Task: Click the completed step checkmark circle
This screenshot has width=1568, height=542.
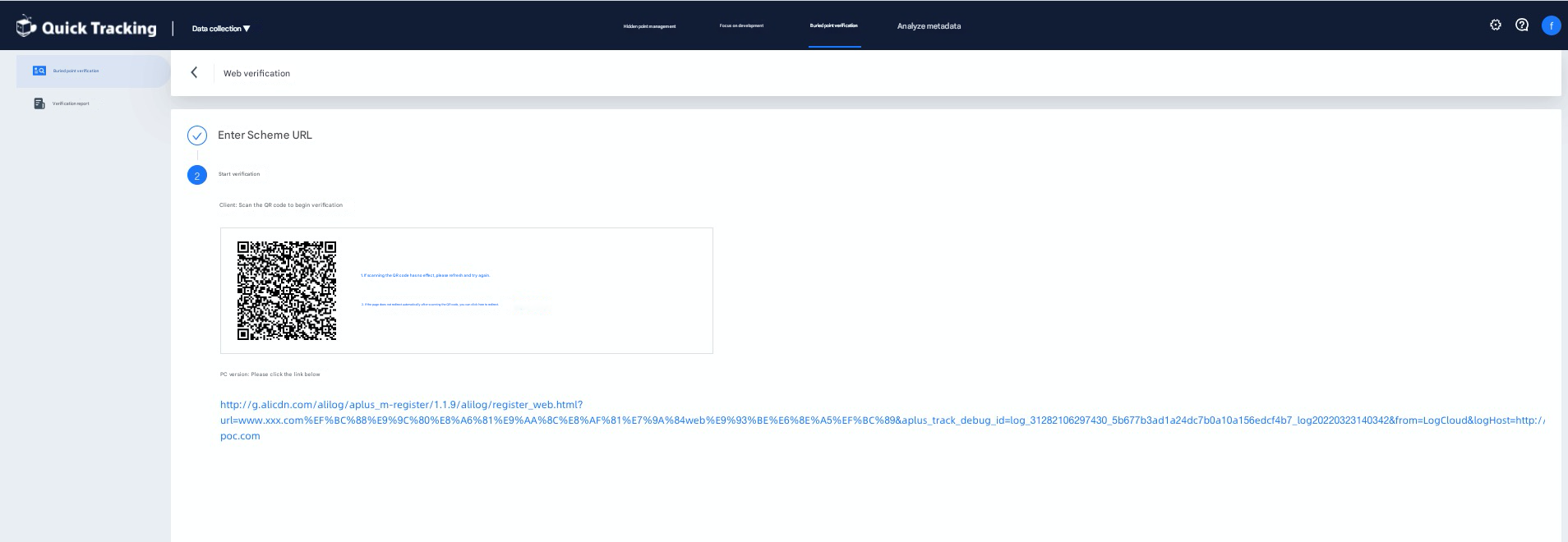Action: (x=197, y=135)
